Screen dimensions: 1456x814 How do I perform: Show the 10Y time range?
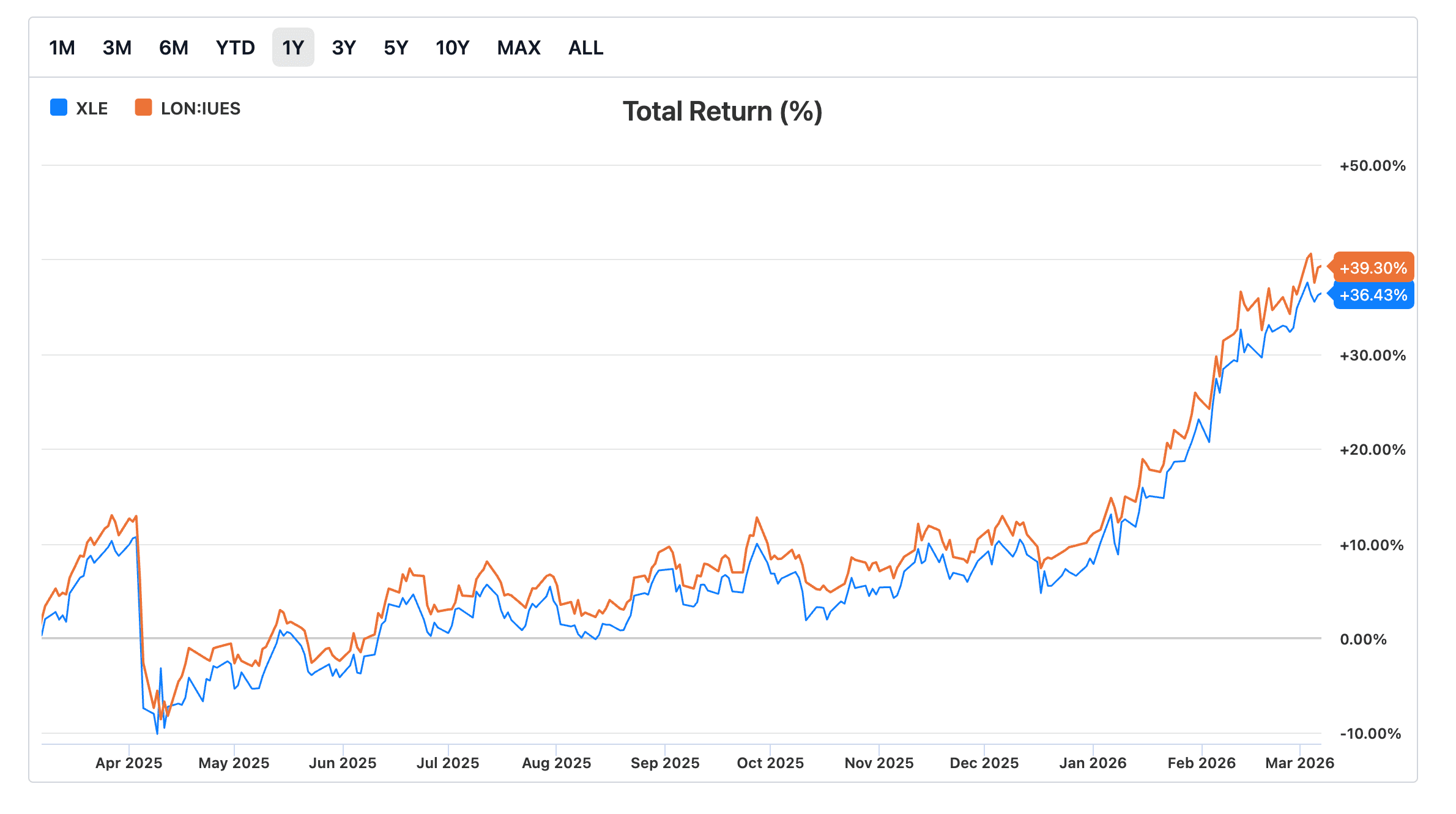pos(452,48)
